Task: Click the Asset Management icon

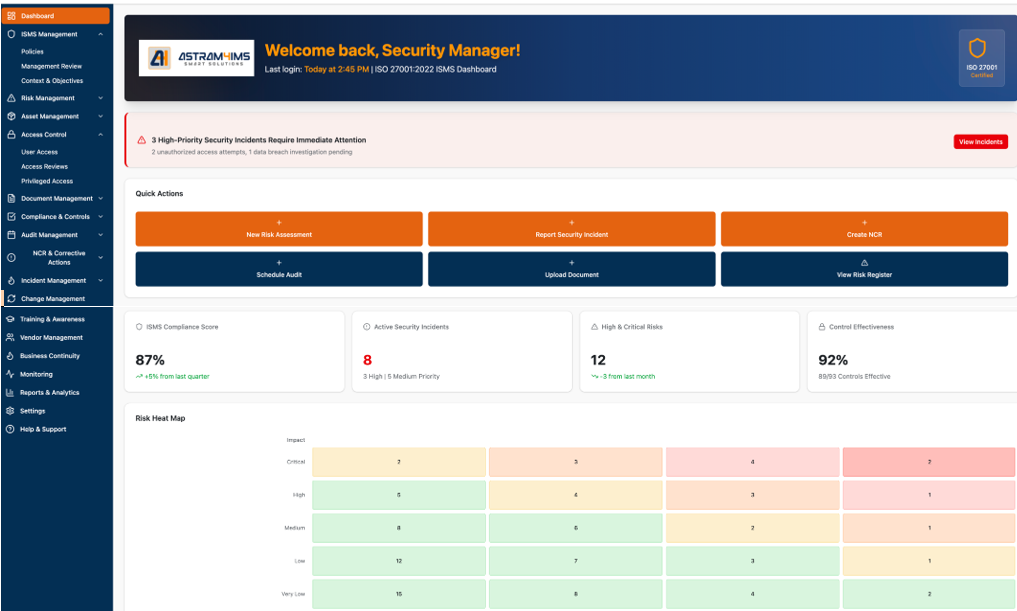Action: (x=10, y=116)
